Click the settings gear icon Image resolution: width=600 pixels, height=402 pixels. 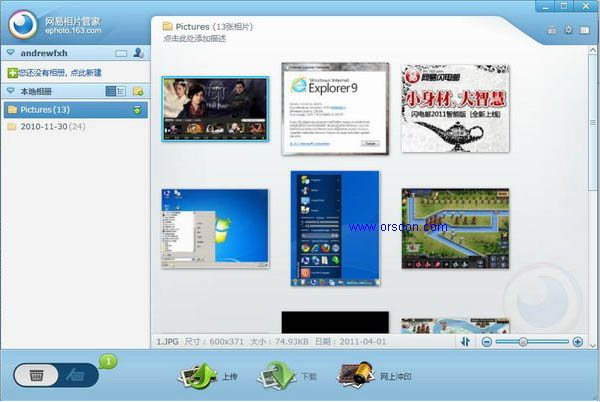pos(568,30)
